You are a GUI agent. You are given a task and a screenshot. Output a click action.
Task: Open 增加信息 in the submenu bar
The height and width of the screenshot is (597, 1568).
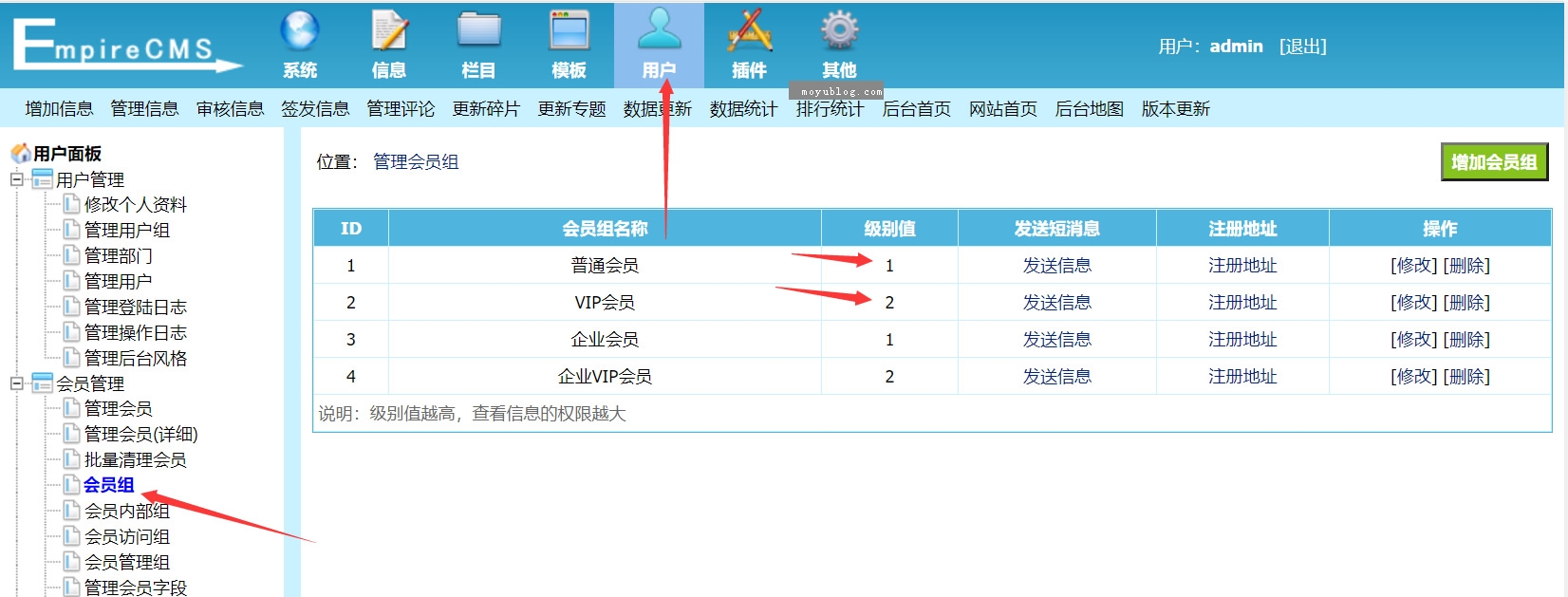(x=59, y=109)
